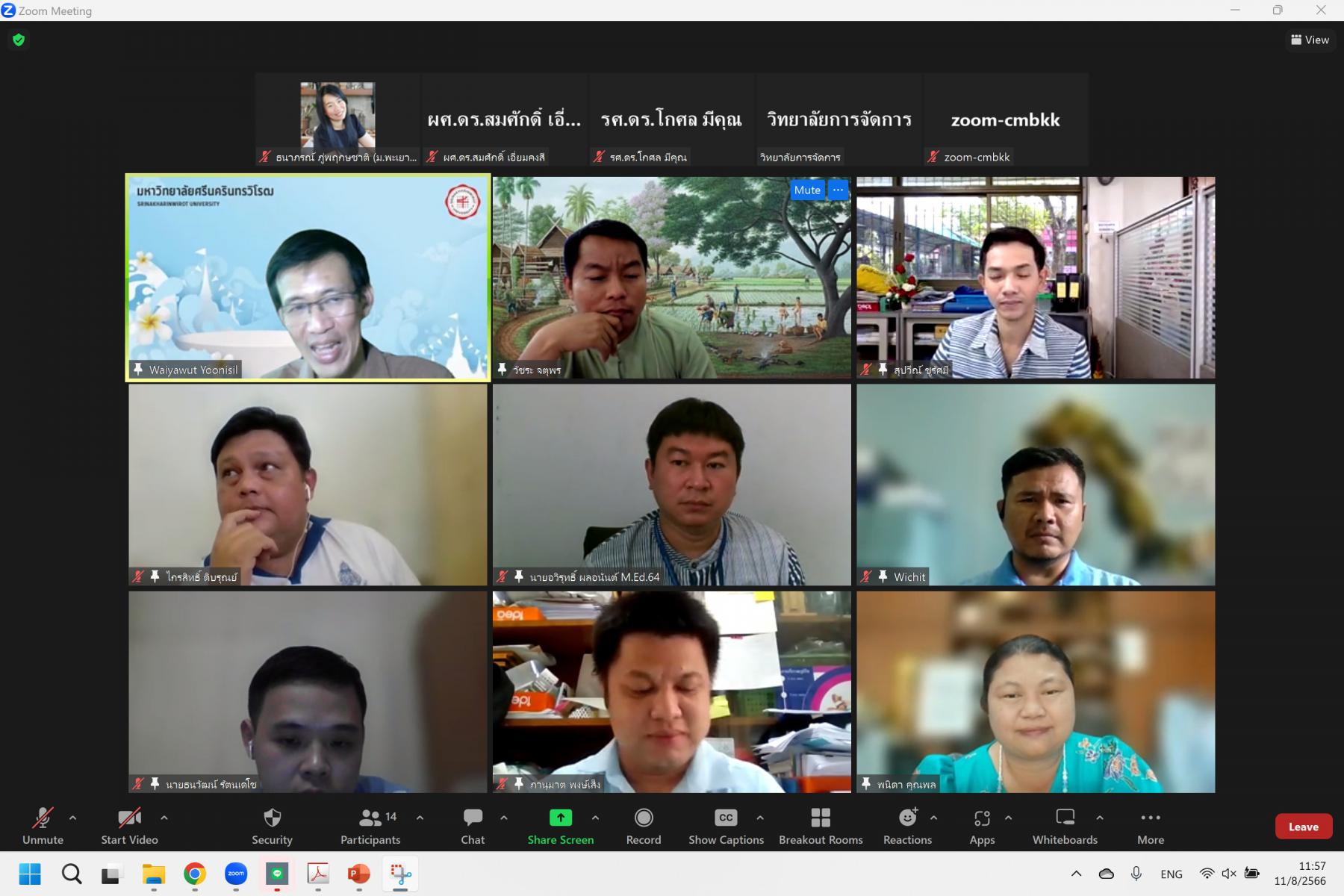Start recording with the Record button
This screenshot has width=1344, height=896.
click(644, 827)
